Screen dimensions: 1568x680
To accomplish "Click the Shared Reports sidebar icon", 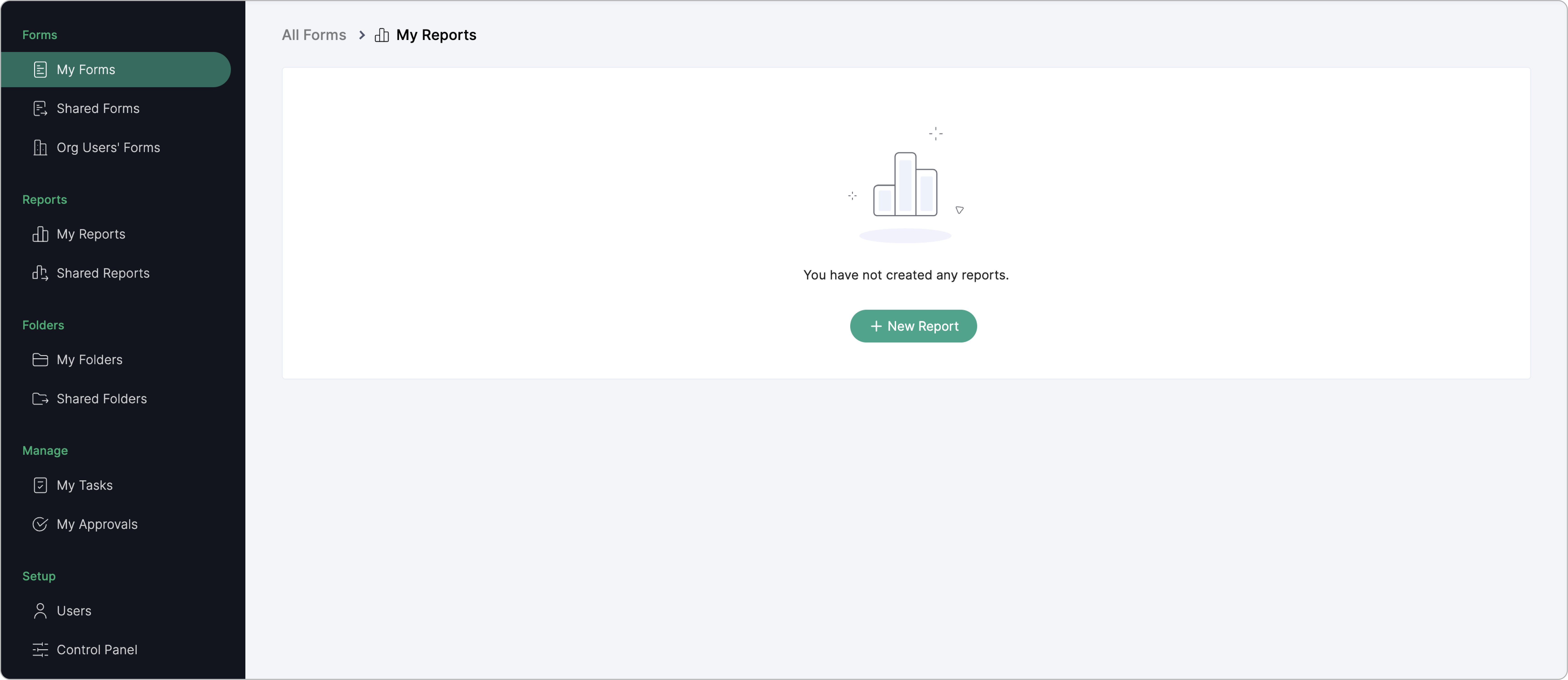I will pyautogui.click(x=40, y=273).
